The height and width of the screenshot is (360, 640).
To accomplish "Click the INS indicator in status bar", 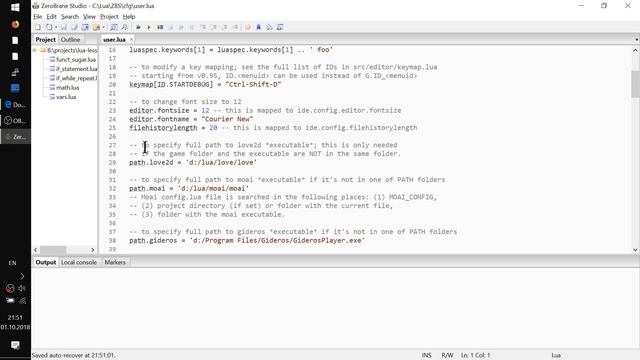I will pos(427,356).
